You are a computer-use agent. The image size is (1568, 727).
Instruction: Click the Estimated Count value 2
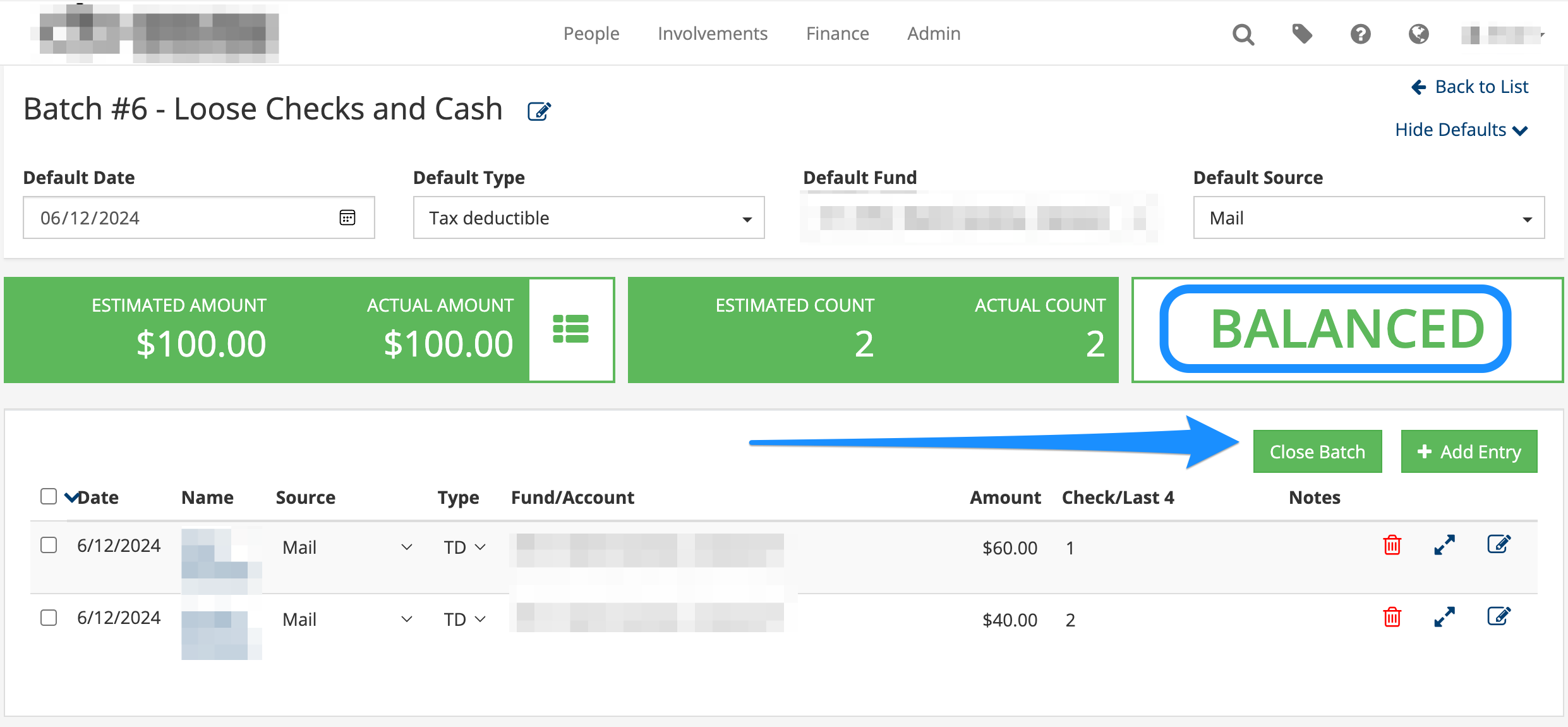pyautogui.click(x=864, y=344)
